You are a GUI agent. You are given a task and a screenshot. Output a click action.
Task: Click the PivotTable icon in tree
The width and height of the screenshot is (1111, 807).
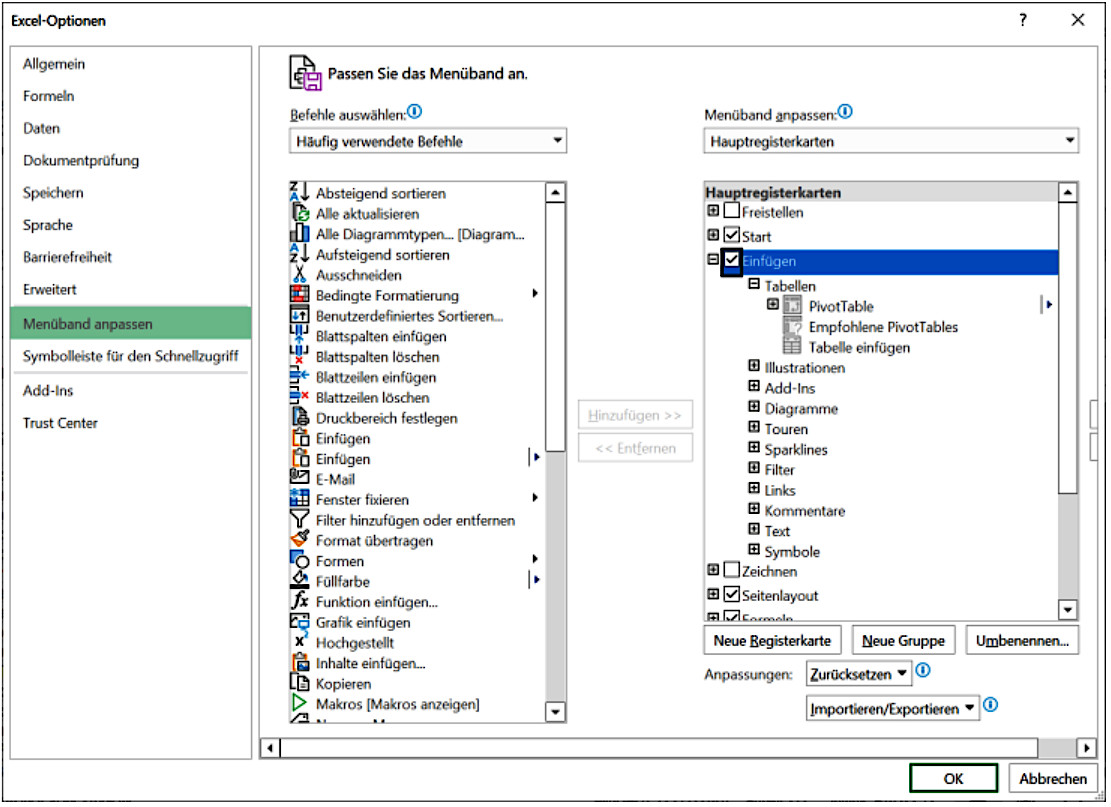coord(792,306)
